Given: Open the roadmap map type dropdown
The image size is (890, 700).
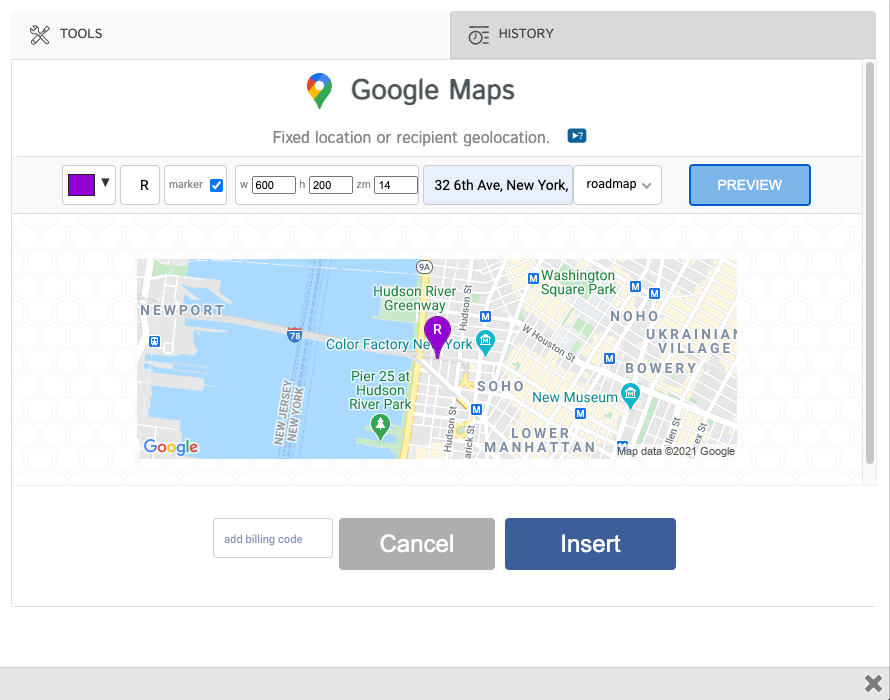Looking at the screenshot, I should 618,185.
